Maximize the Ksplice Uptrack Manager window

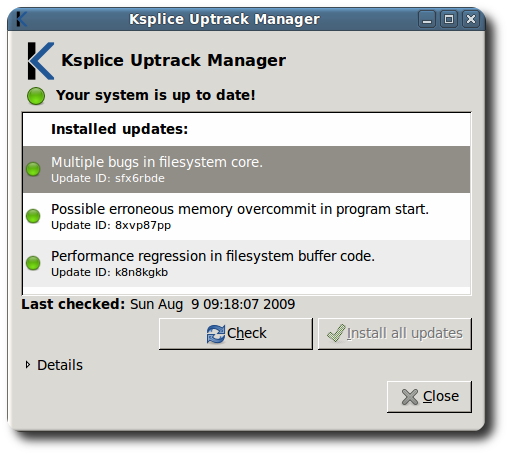(449, 19)
